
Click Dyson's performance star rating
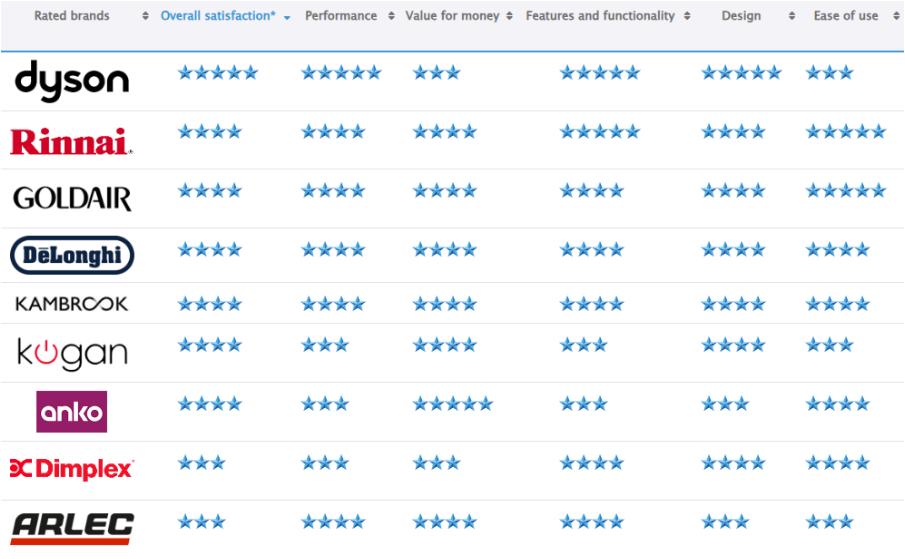[341, 73]
